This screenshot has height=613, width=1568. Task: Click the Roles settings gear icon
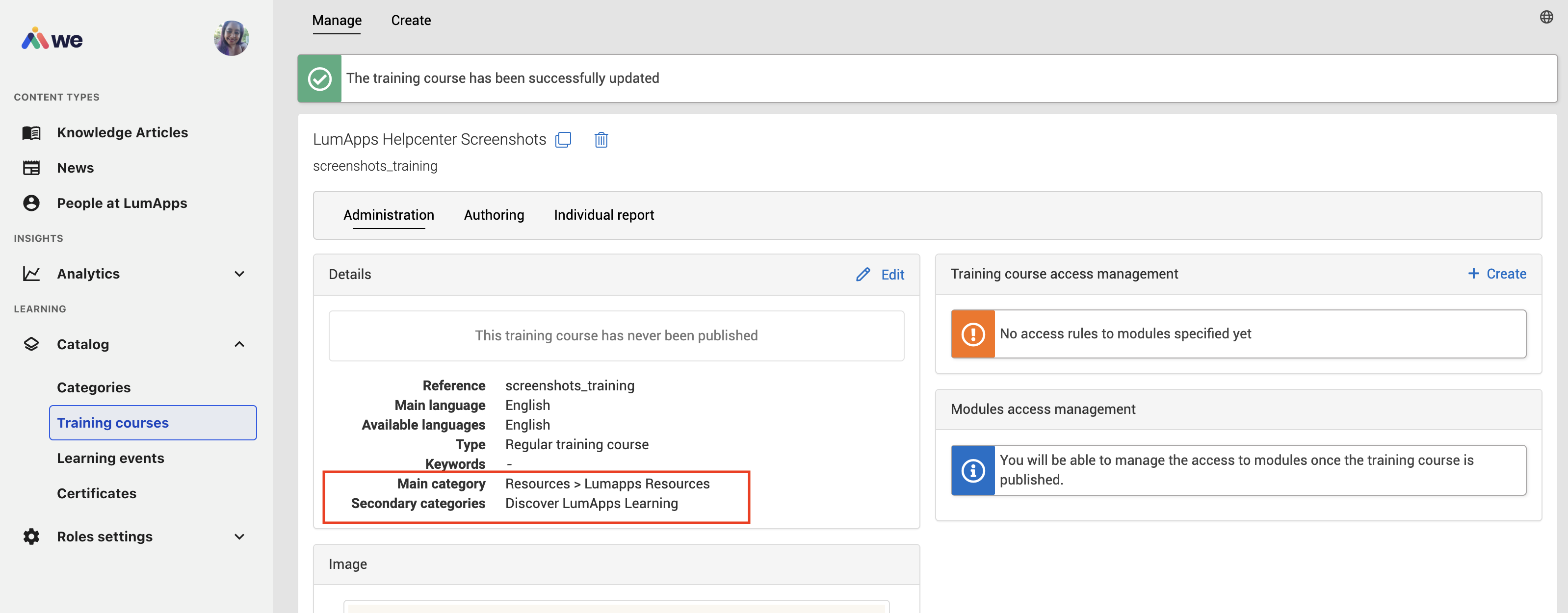(x=31, y=536)
